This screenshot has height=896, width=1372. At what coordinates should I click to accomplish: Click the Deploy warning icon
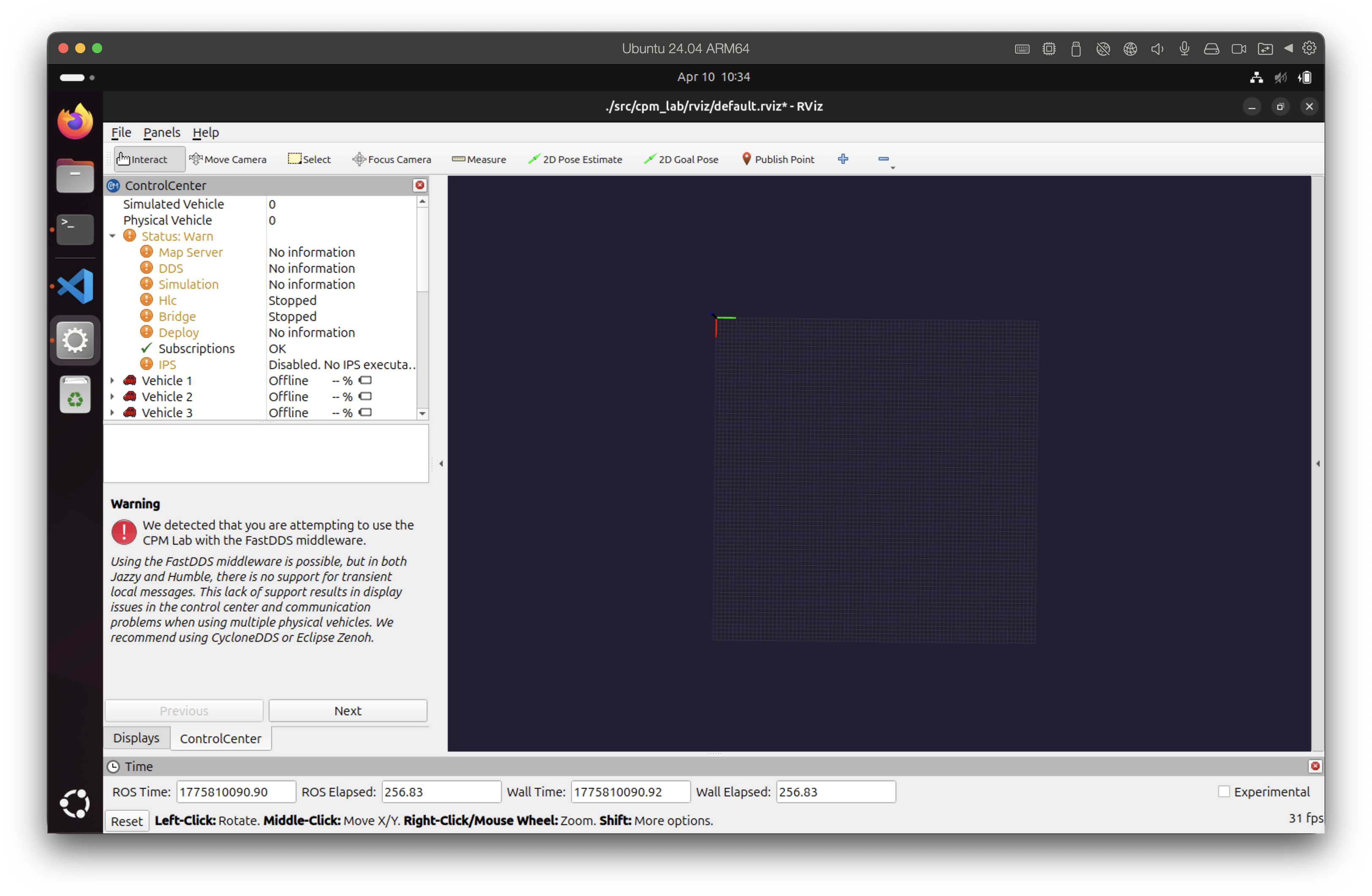[x=147, y=332]
